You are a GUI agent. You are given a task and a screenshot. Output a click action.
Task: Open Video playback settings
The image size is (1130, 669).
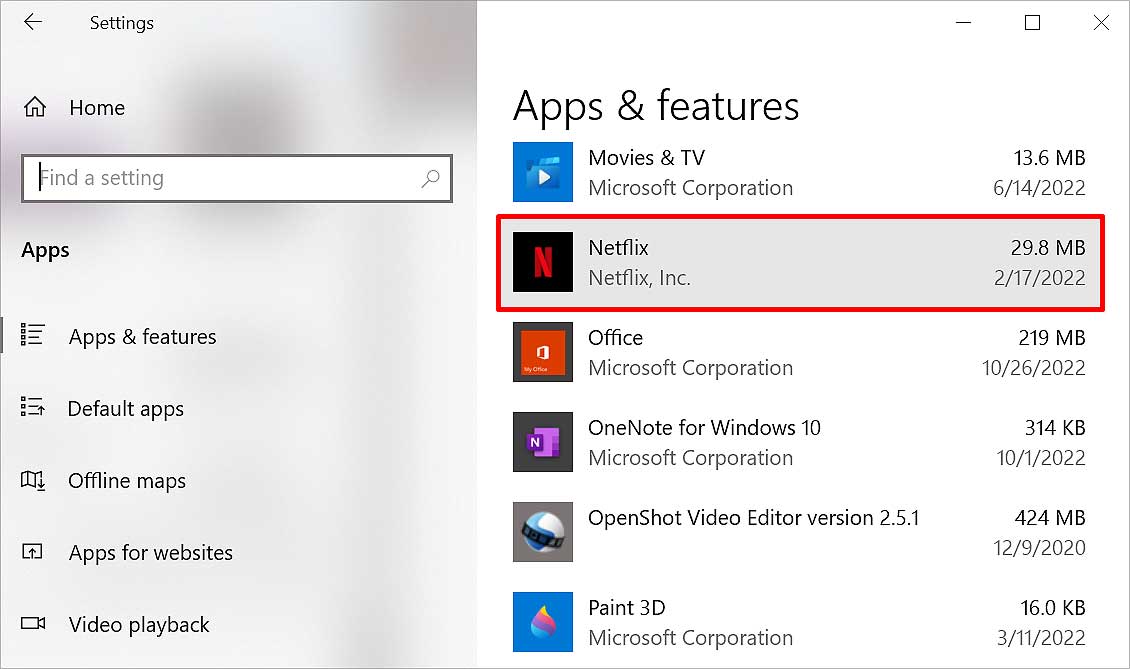tap(139, 624)
